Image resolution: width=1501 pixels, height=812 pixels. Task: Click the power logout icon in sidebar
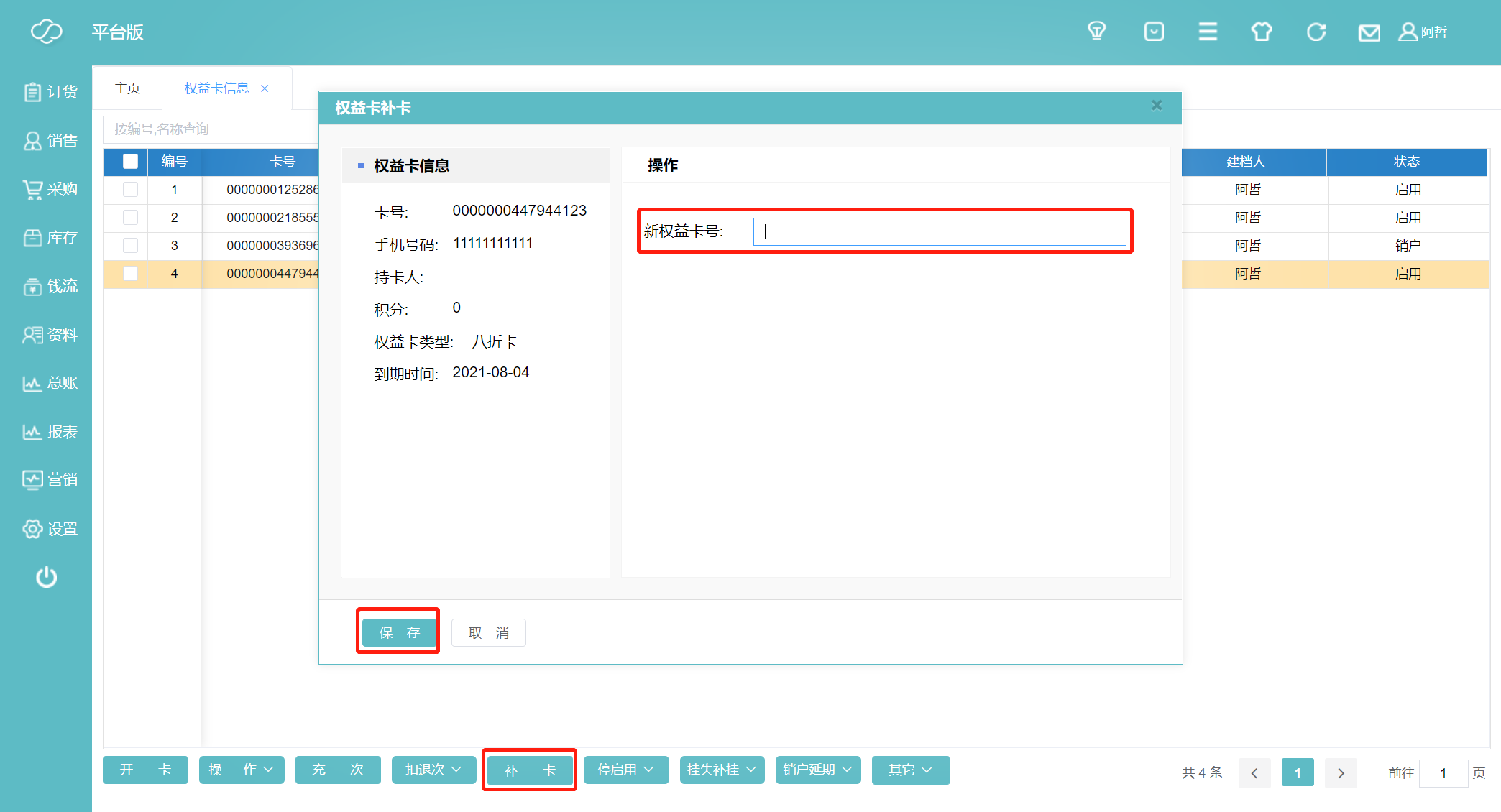click(47, 577)
